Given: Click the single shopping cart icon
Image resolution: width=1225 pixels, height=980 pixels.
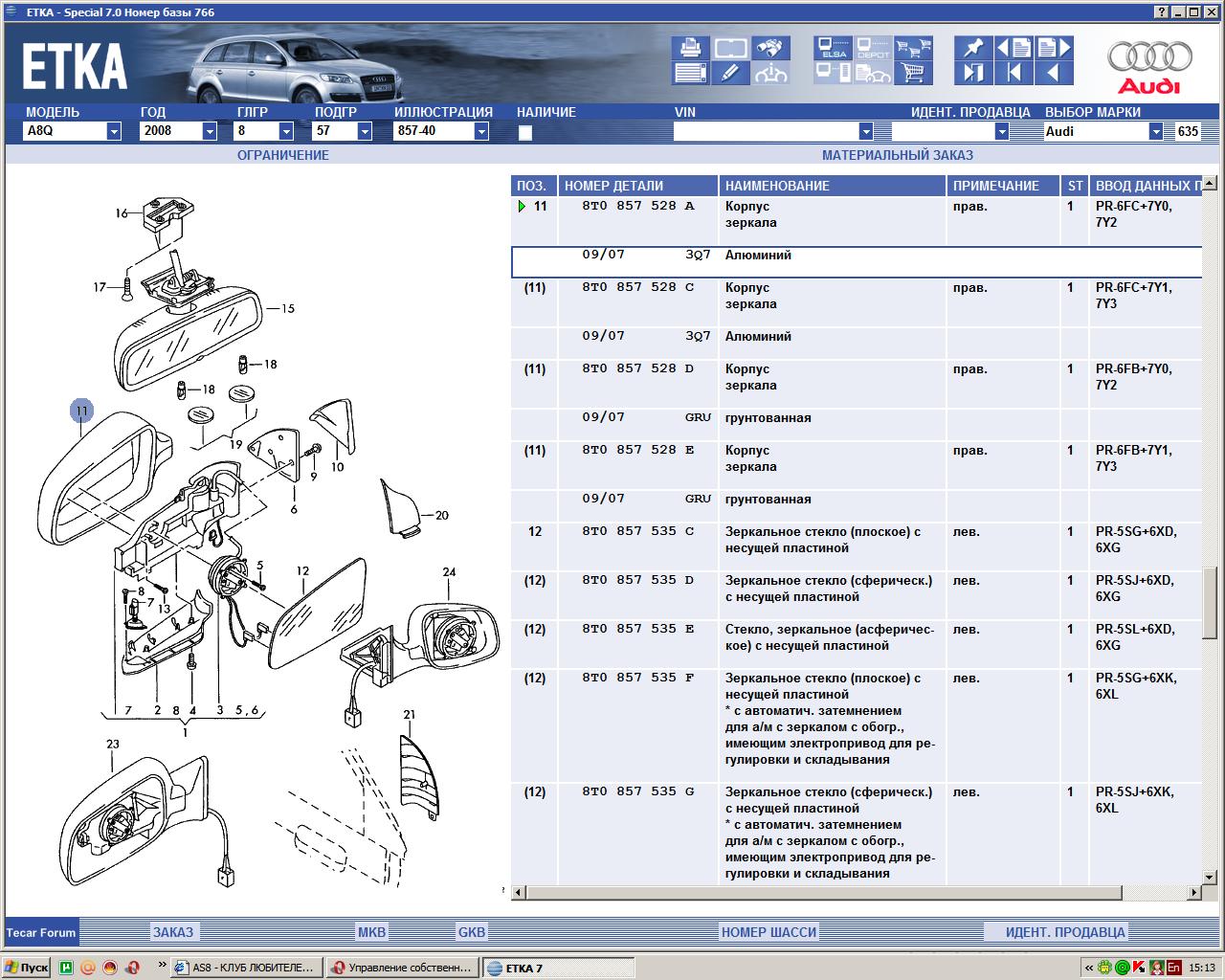Looking at the screenshot, I should 914,73.
